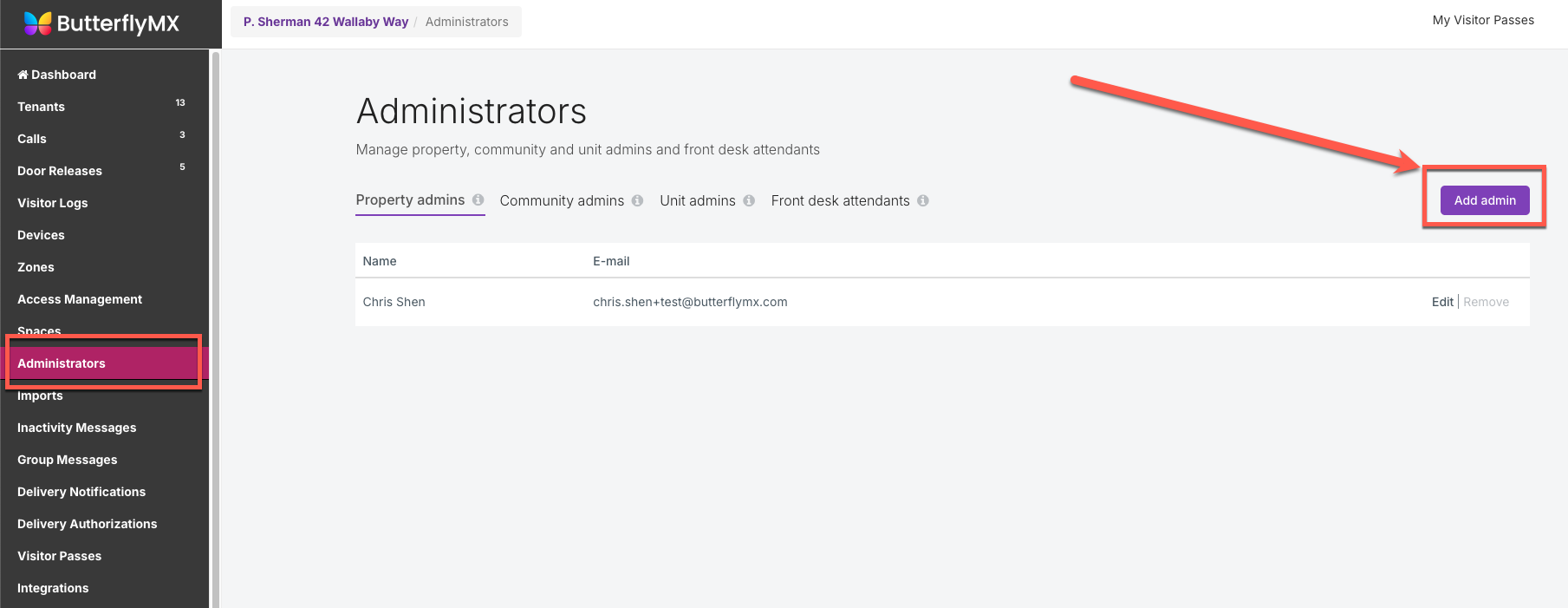Open Access Management in sidebar
Screen dimensions: 1568x608
(80, 299)
